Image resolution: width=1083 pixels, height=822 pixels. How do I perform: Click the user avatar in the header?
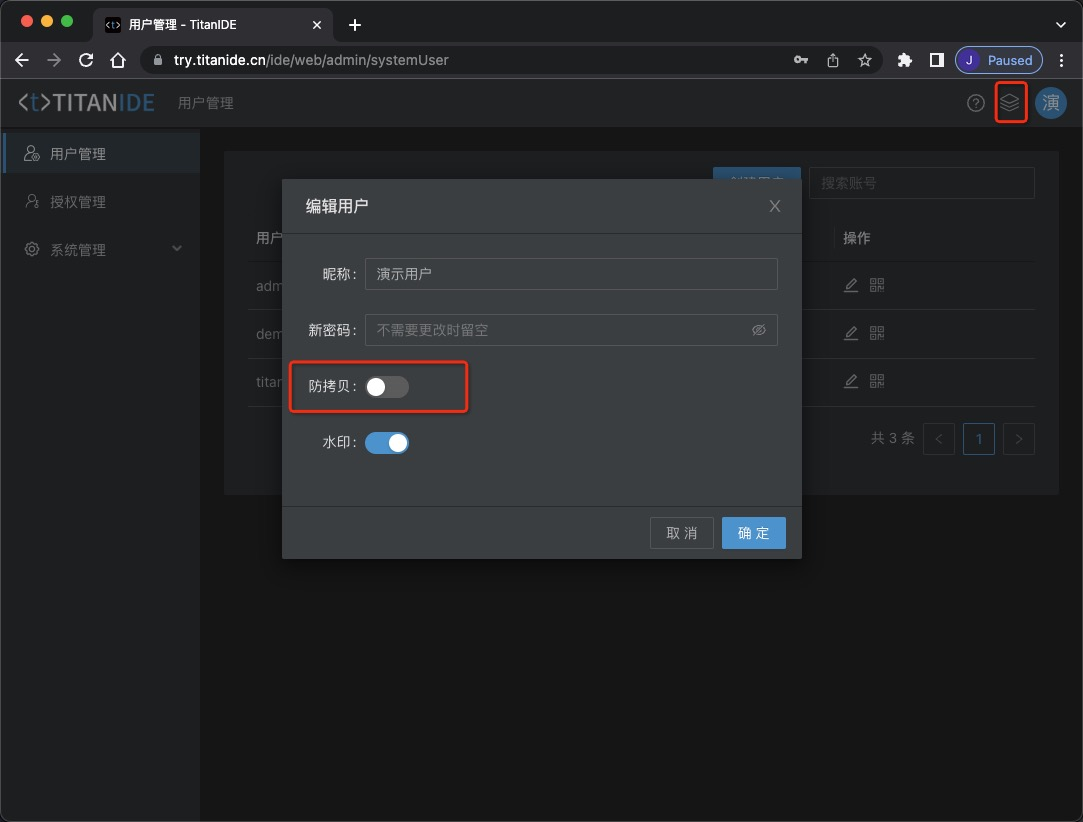(1050, 102)
